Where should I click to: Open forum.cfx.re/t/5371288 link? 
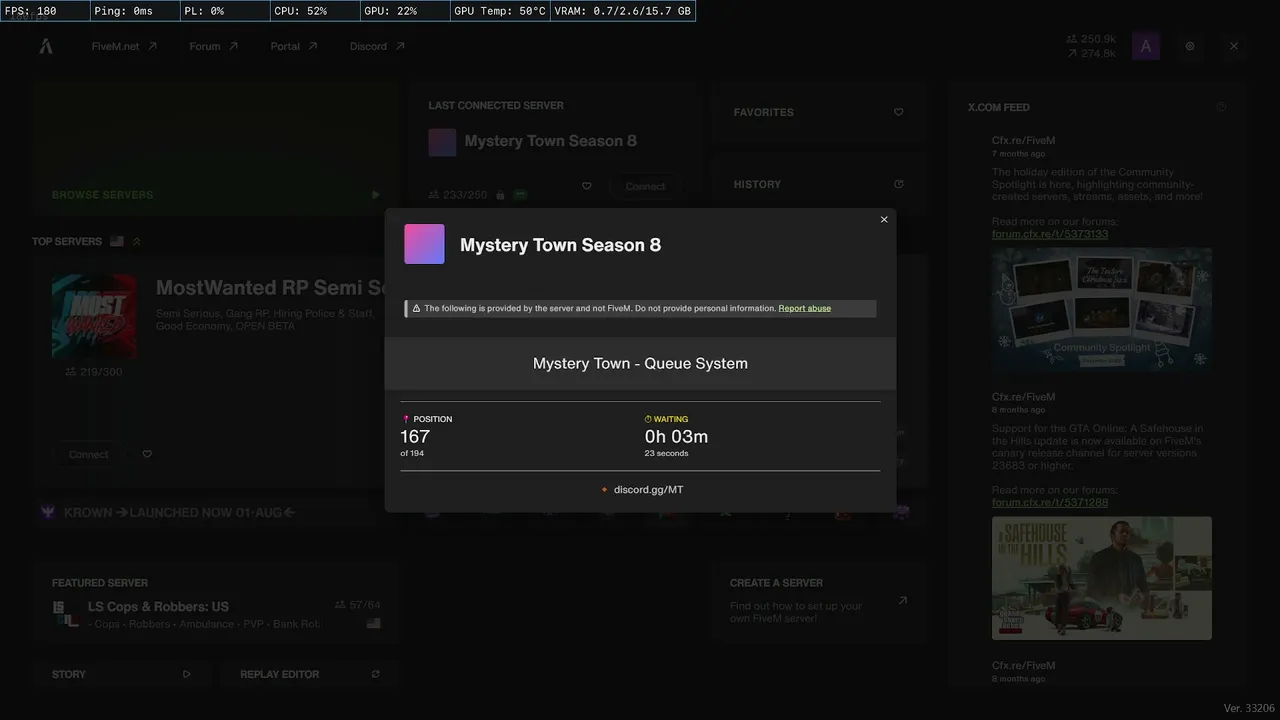pyautogui.click(x=1050, y=502)
